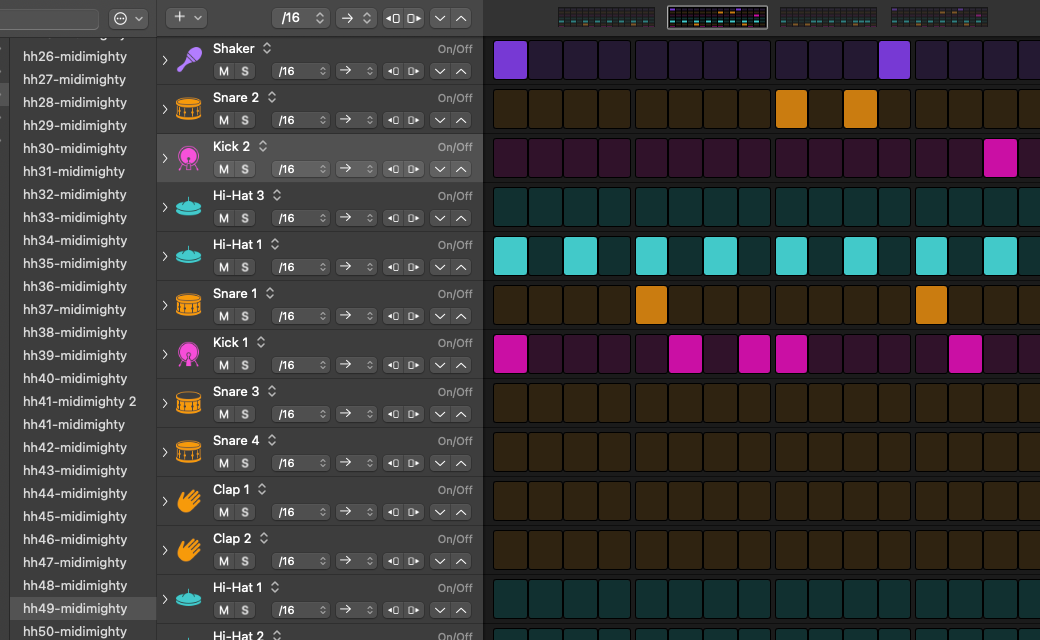The height and width of the screenshot is (640, 1040).
Task: Decrement all row values in header
Action: (x=440, y=19)
